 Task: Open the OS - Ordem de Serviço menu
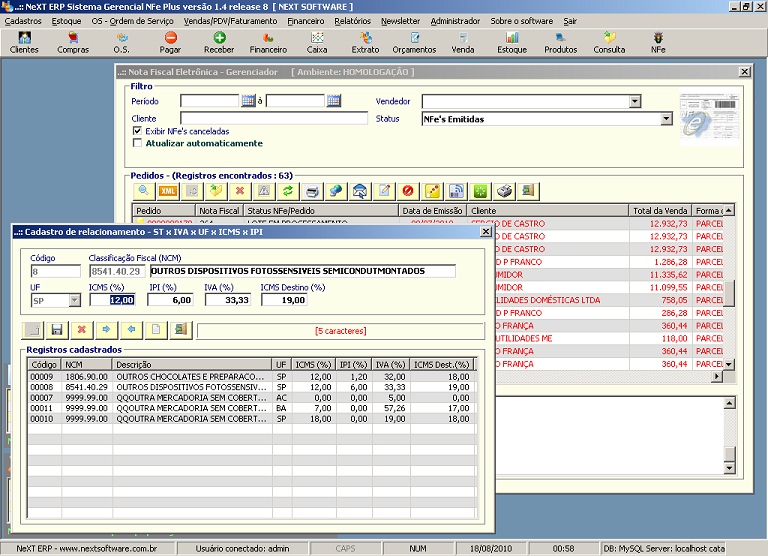(132, 21)
